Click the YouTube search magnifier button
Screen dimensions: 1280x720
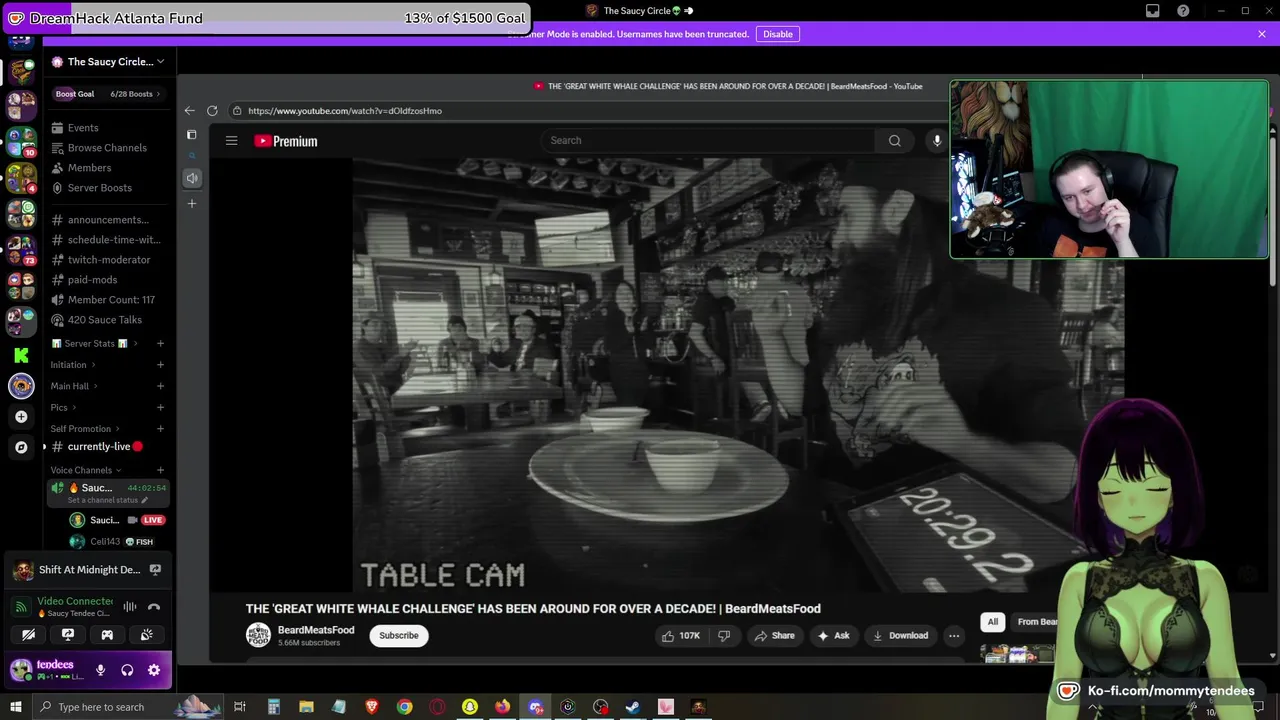tap(895, 140)
